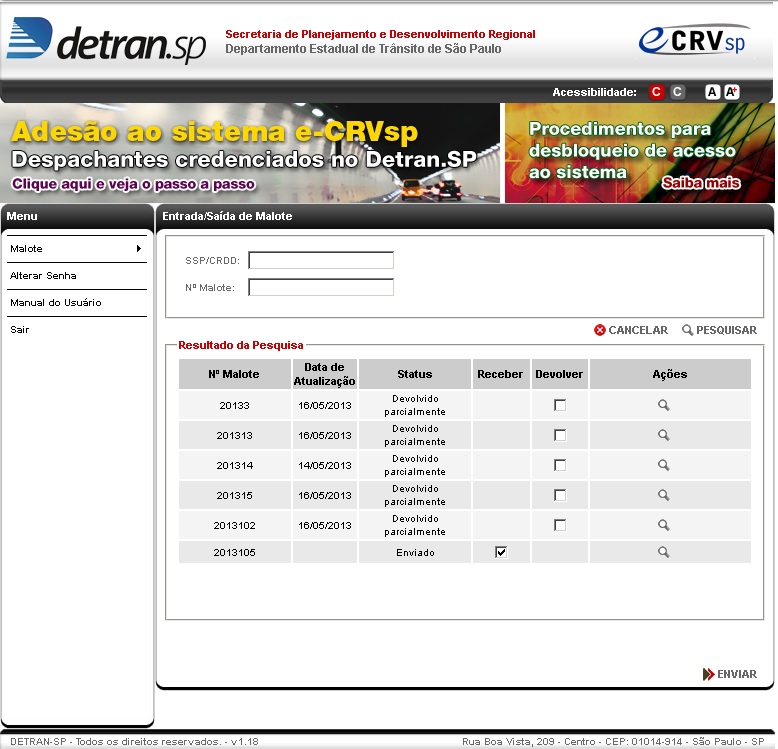This screenshot has width=778, height=749.
Task: Click the detran.sp logo
Action: [106, 40]
